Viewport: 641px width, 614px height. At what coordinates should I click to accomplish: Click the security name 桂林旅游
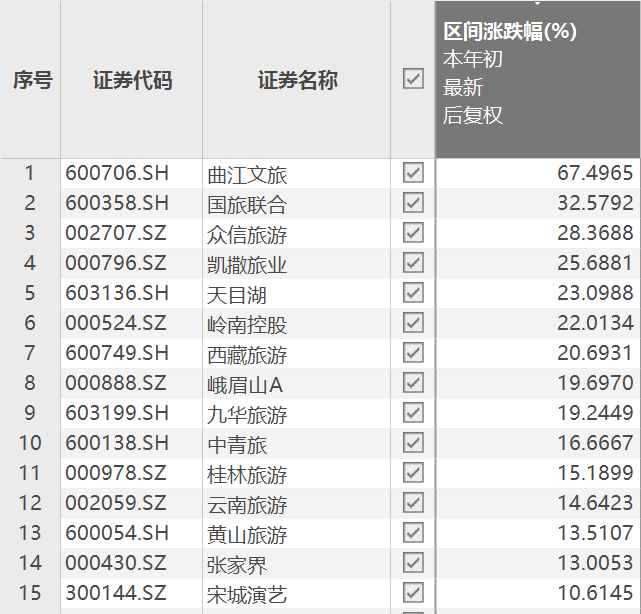247,475
